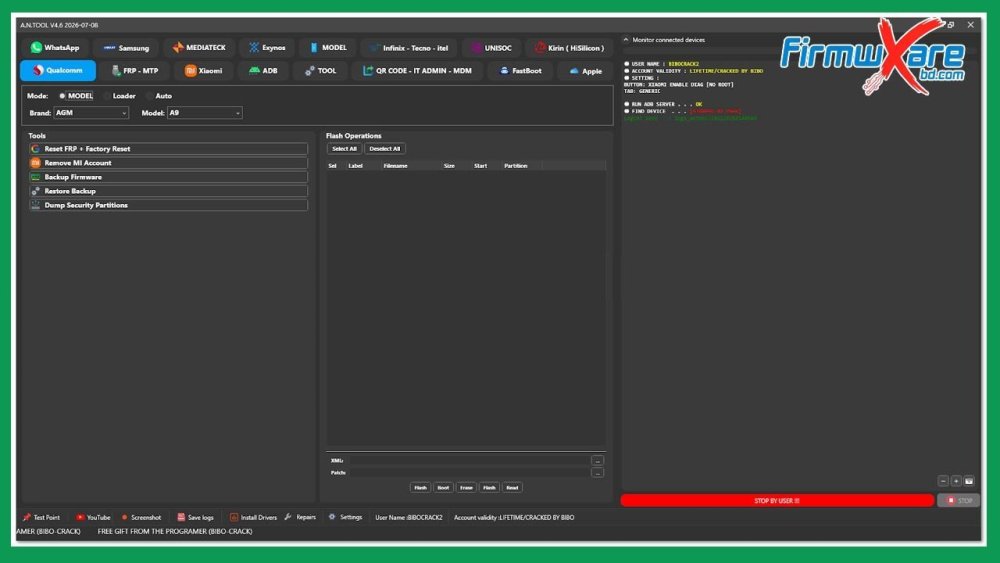The image size is (1000, 563).
Task: Switch to the FastBoot tab
Action: click(520, 71)
